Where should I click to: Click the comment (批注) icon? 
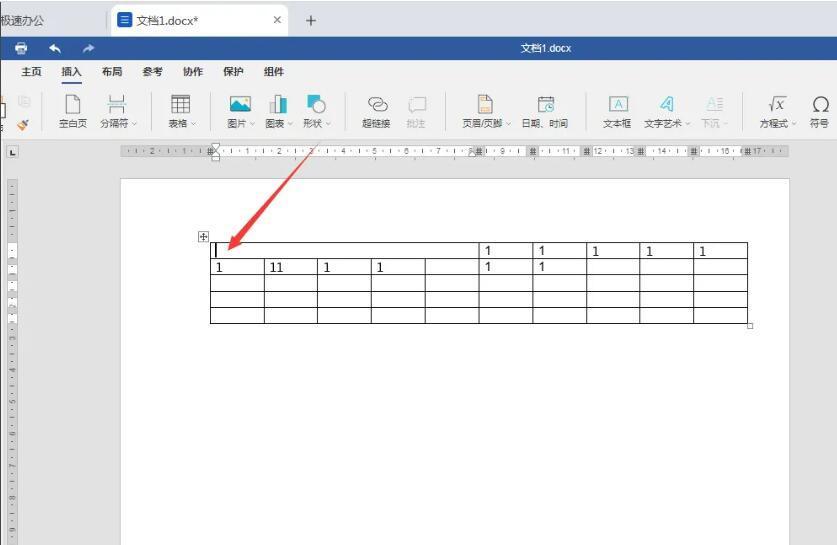coord(416,104)
